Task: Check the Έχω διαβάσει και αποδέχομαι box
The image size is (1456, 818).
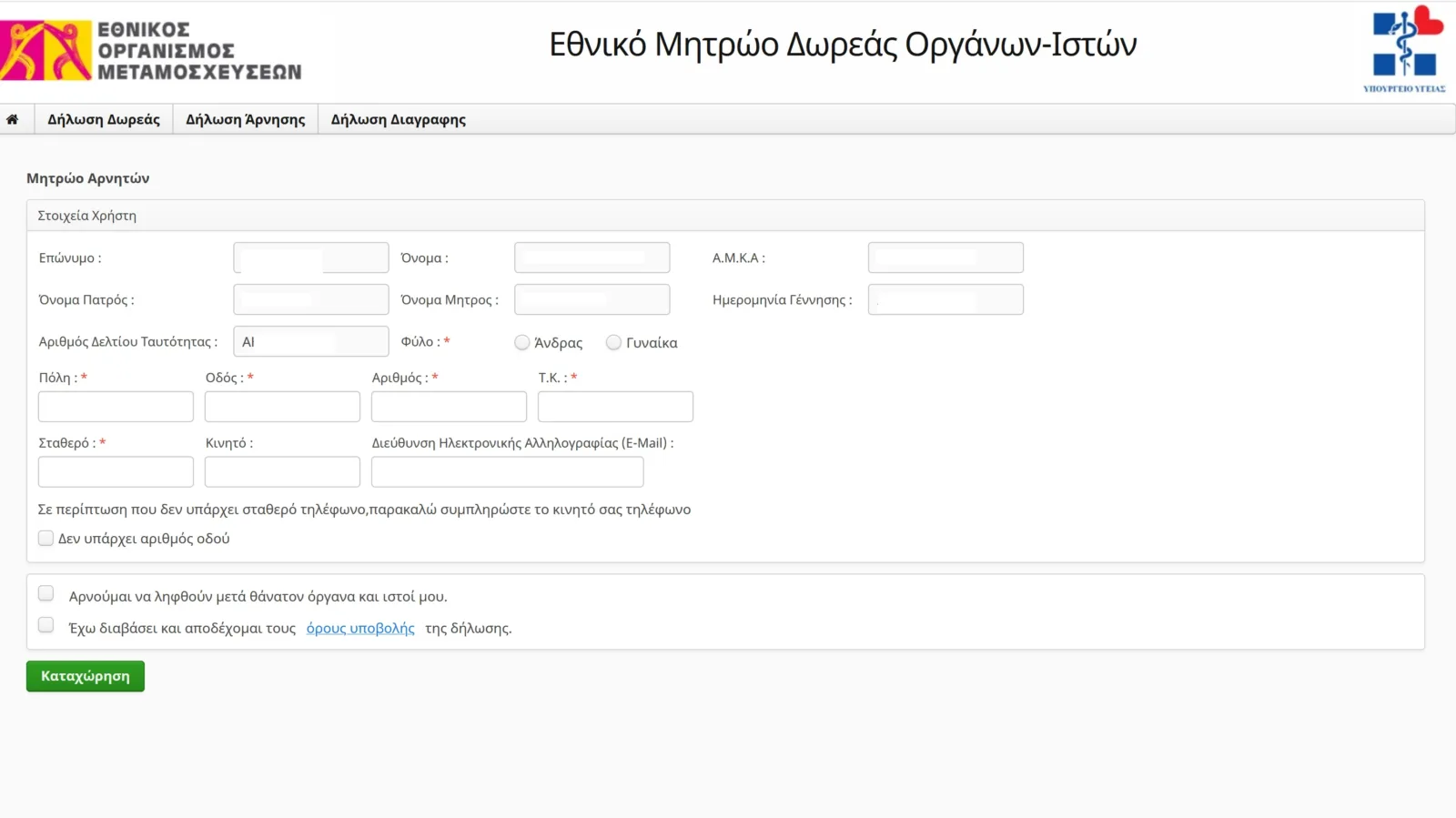Action: [45, 625]
